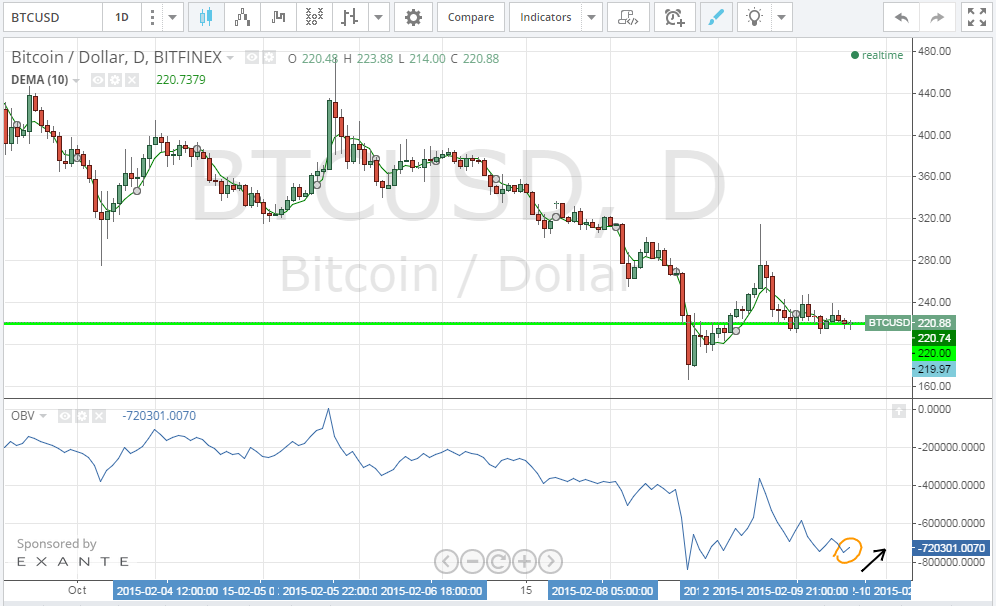Open the Indicators menu
This screenshot has height=606, width=996.
pos(545,17)
